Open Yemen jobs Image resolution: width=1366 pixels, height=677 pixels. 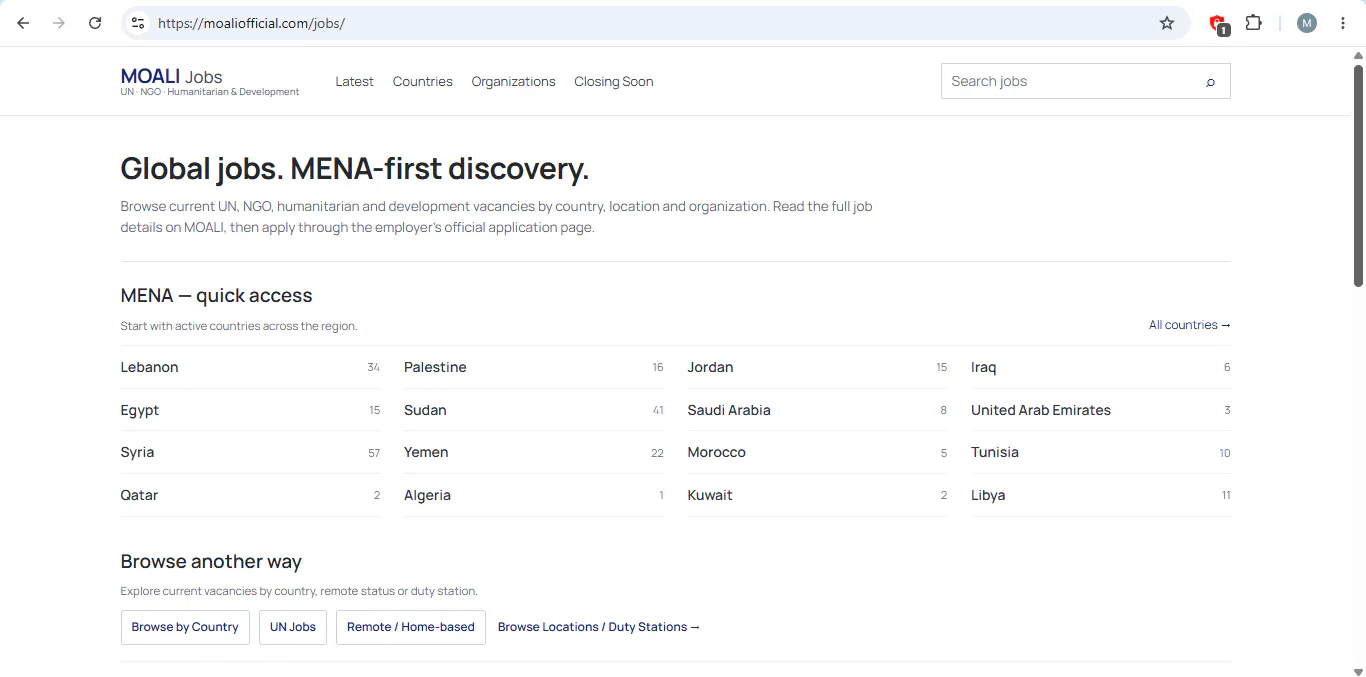click(534, 453)
